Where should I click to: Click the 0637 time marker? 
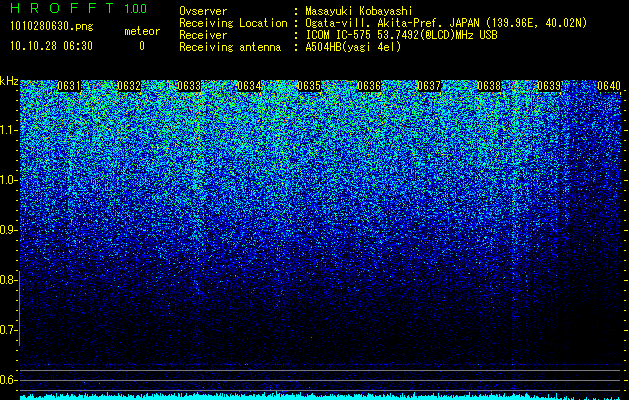pyautogui.click(x=429, y=86)
